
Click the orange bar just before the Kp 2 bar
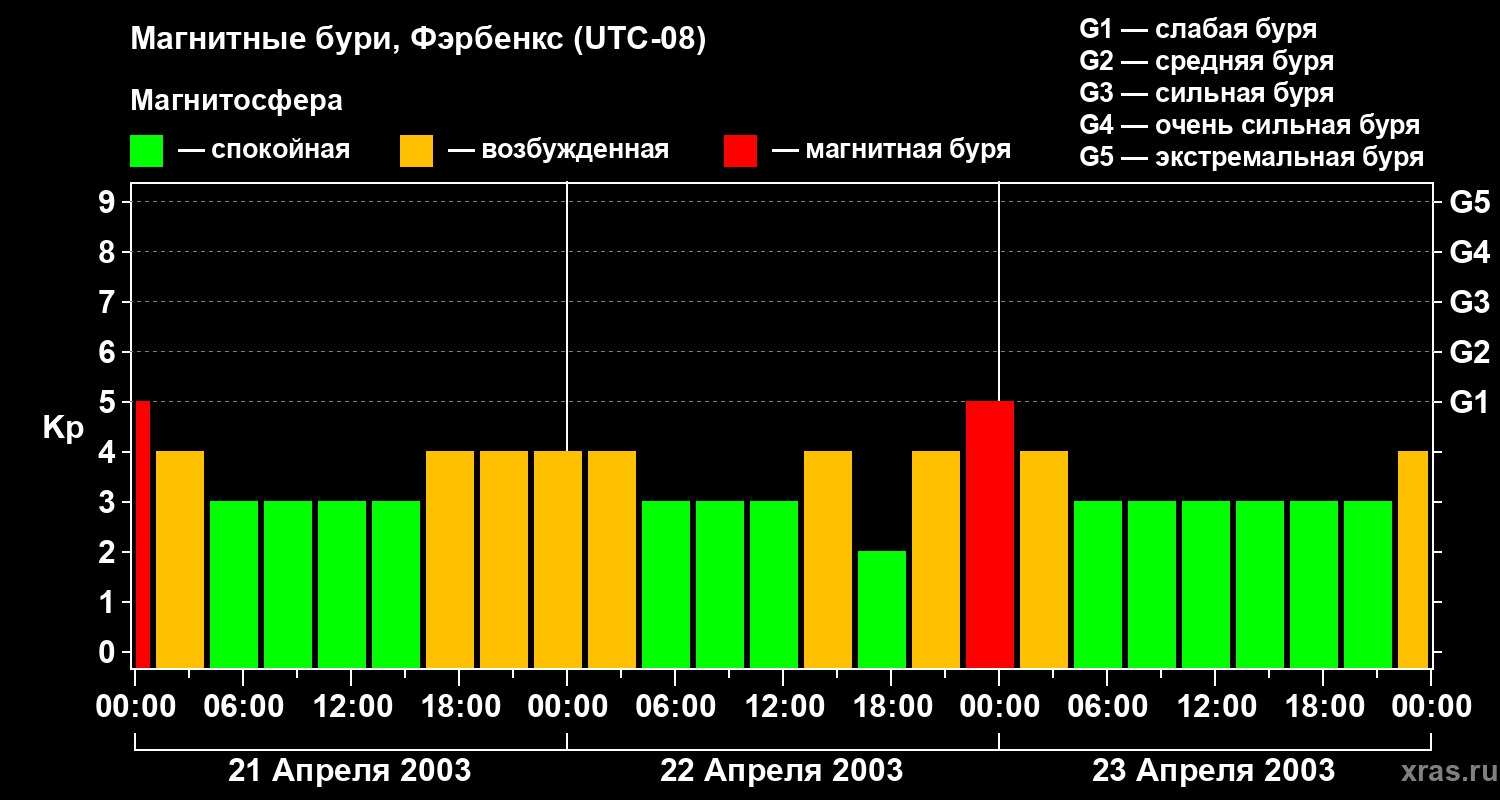[828, 559]
